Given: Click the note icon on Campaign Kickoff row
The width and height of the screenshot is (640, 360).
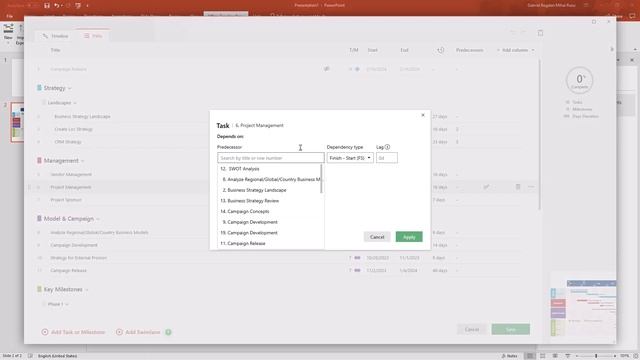Looking at the screenshot, I should [x=327, y=69].
